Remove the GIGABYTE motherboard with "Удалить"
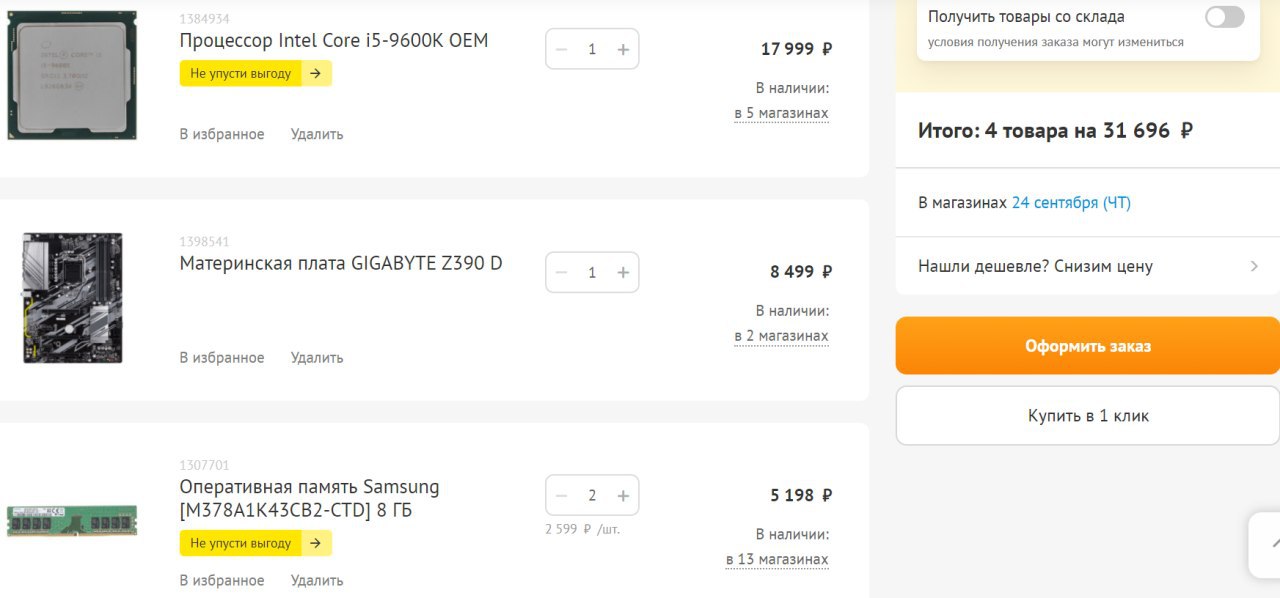The image size is (1280, 598). [317, 357]
